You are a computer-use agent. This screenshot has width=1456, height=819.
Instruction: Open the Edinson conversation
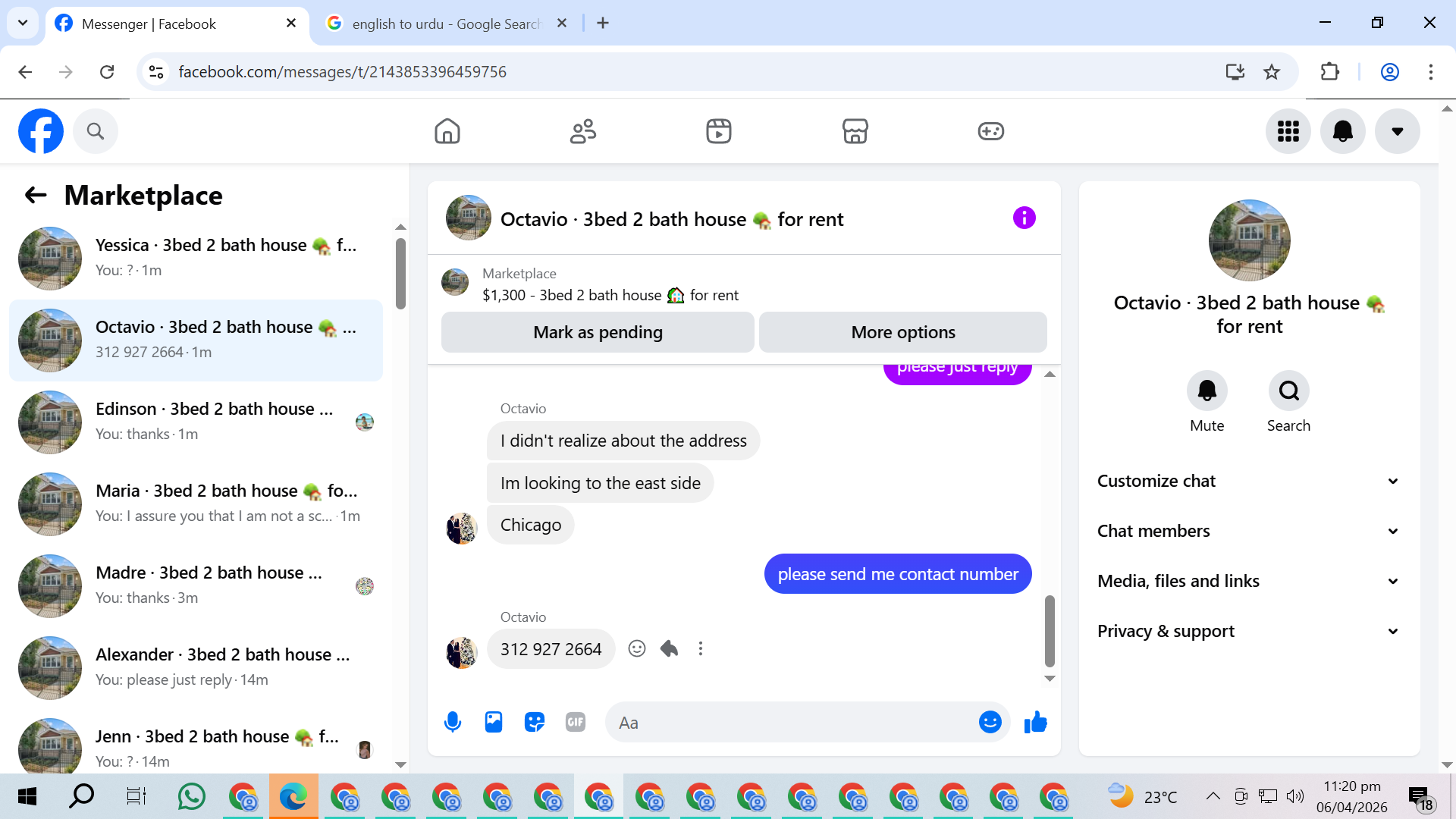[196, 422]
